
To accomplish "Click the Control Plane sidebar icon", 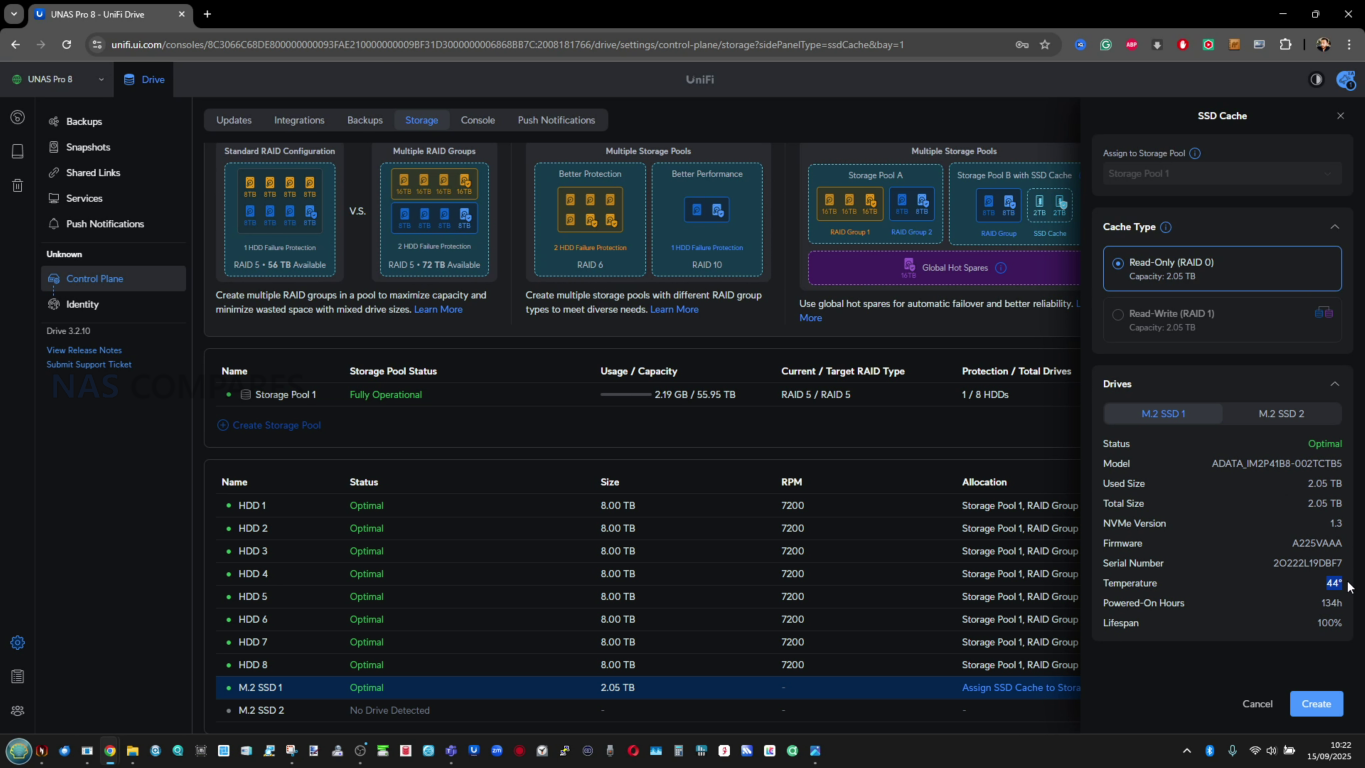I will tap(53, 279).
